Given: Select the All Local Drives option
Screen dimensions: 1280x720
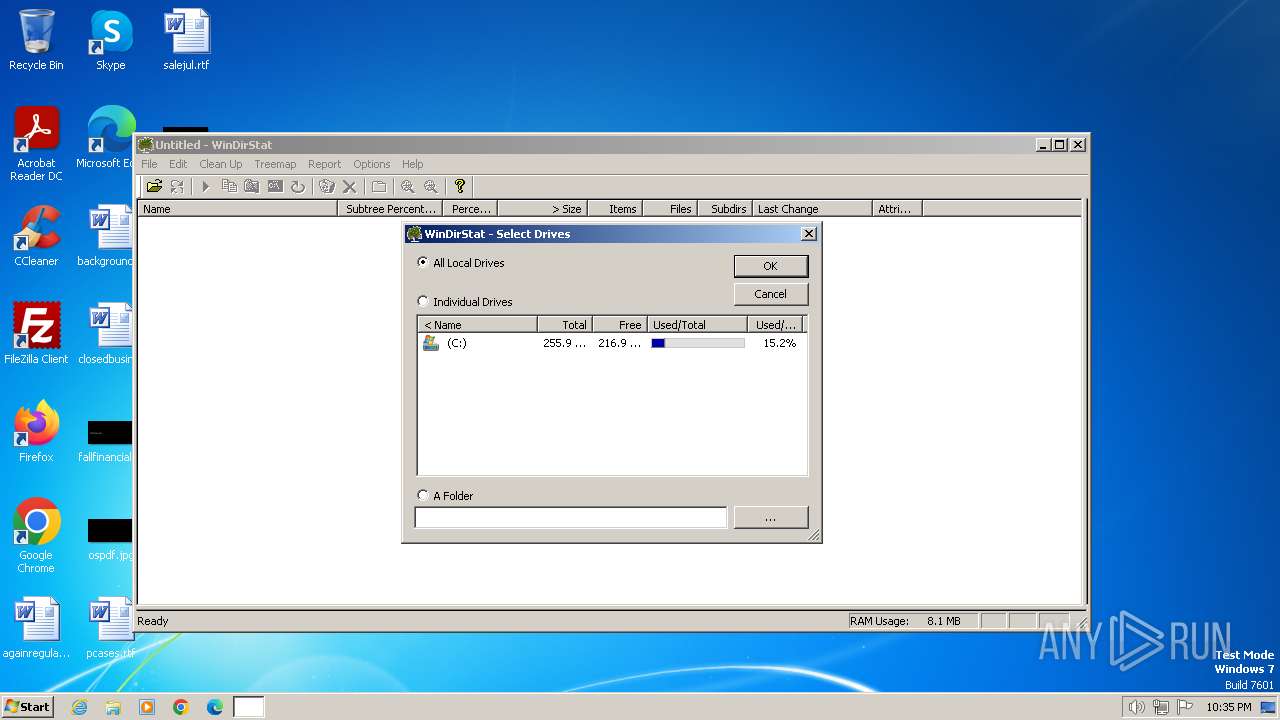Looking at the screenshot, I should [461, 263].
